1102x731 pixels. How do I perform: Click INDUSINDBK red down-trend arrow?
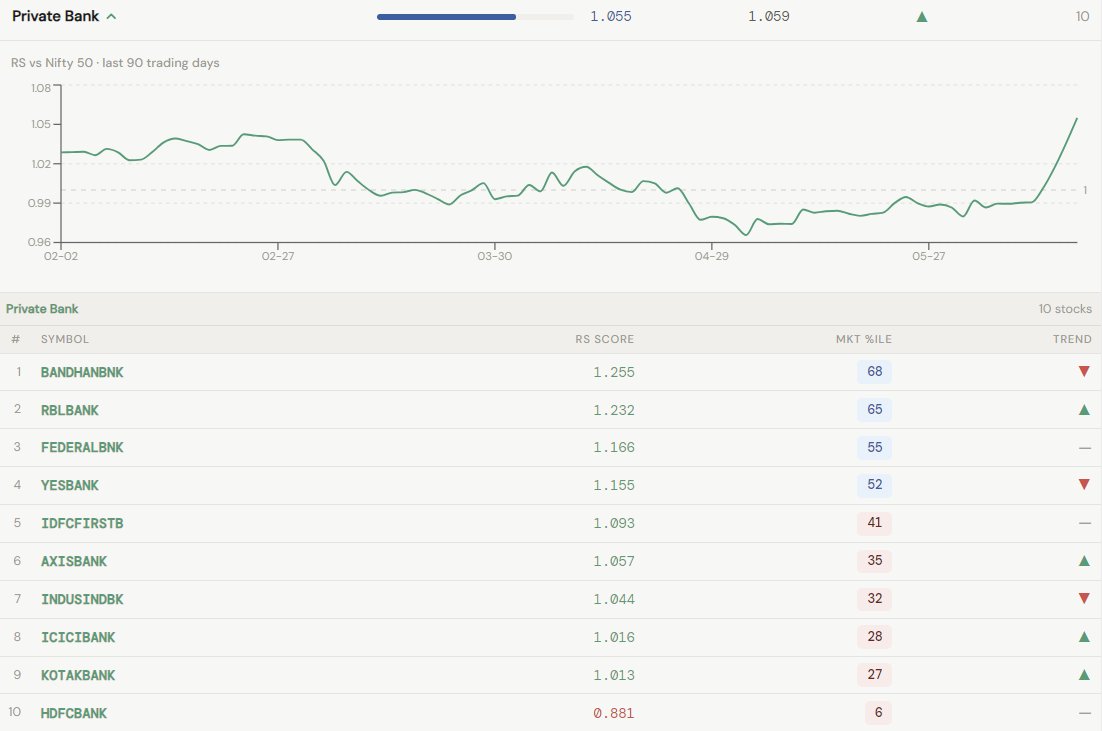click(x=1084, y=598)
